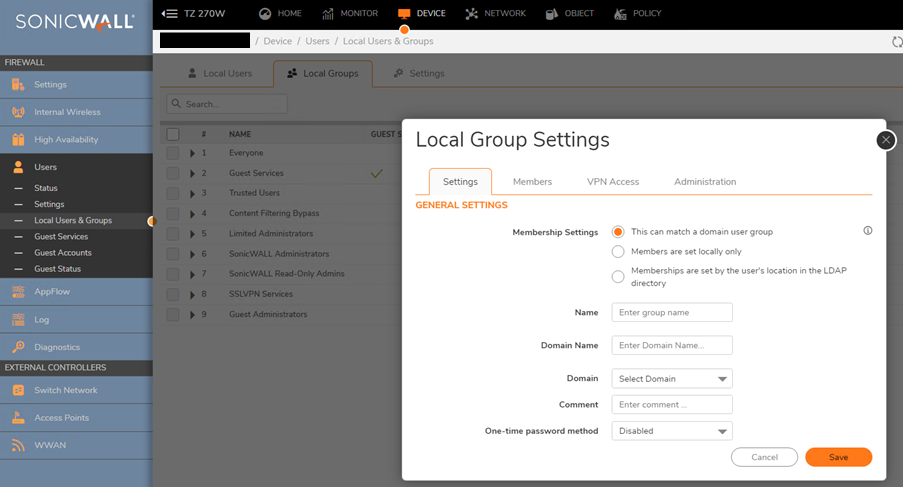
Task: Click the AppFlow sidebar icon
Action: pyautogui.click(x=18, y=292)
